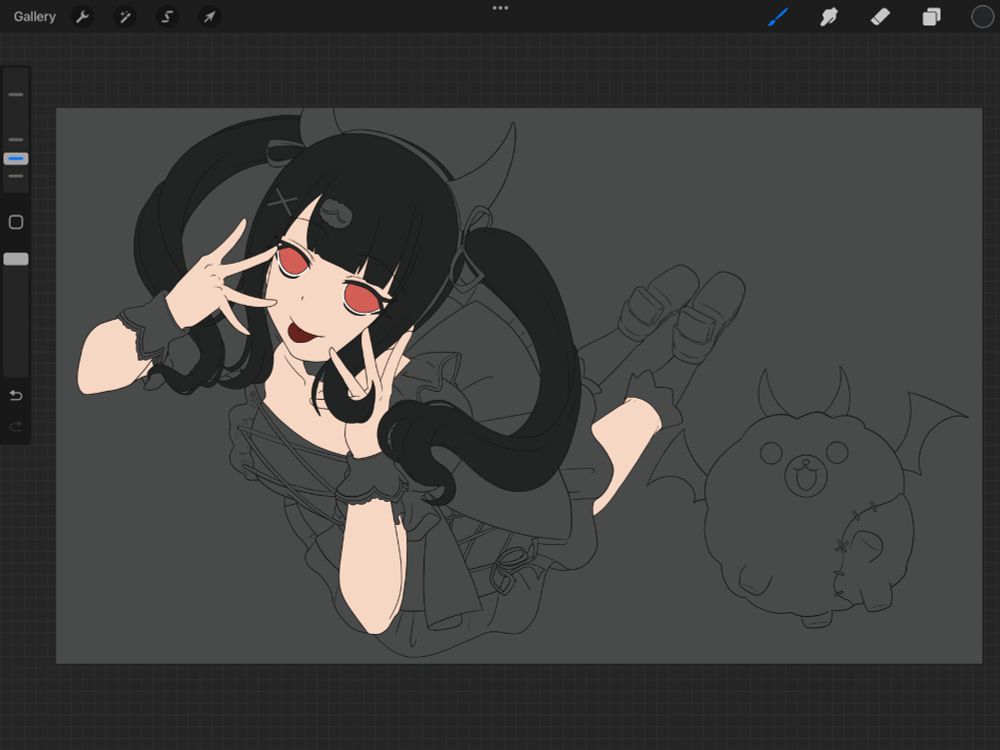Tap the plush bat creature on canvas
The height and width of the screenshot is (750, 1000).
(x=808, y=499)
